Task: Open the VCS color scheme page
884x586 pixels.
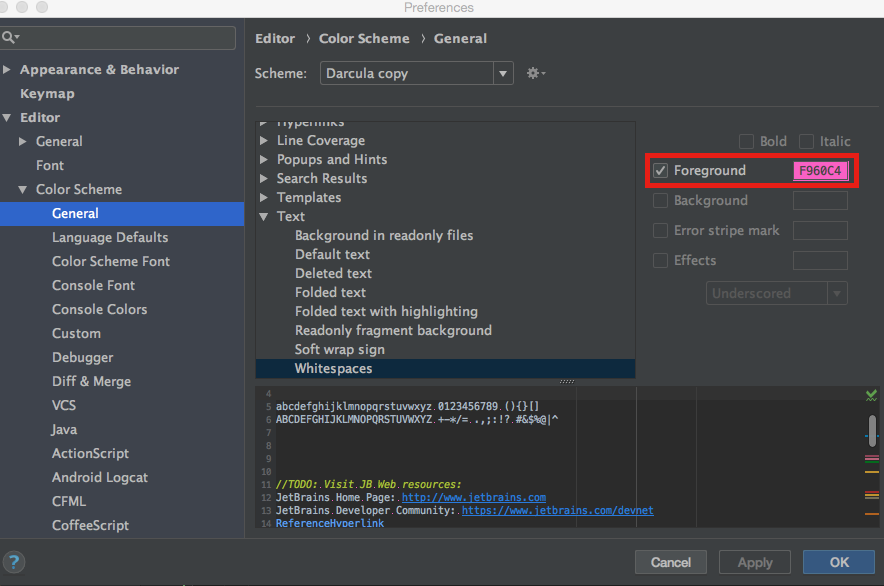Action: [64, 406]
